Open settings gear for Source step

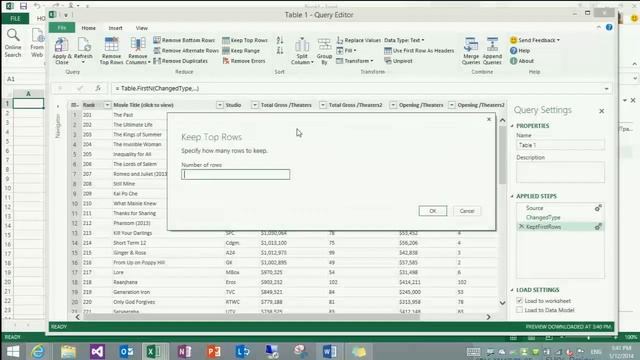pos(598,208)
